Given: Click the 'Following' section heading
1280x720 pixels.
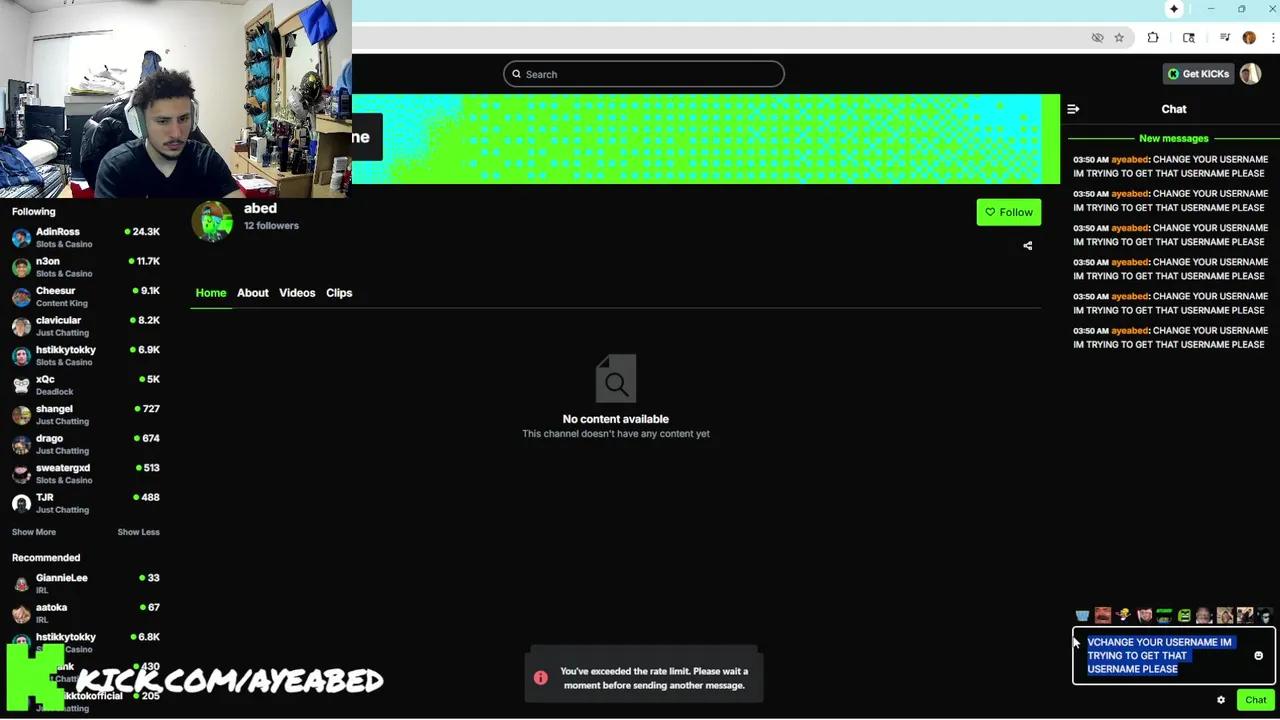Looking at the screenshot, I should (34, 212).
